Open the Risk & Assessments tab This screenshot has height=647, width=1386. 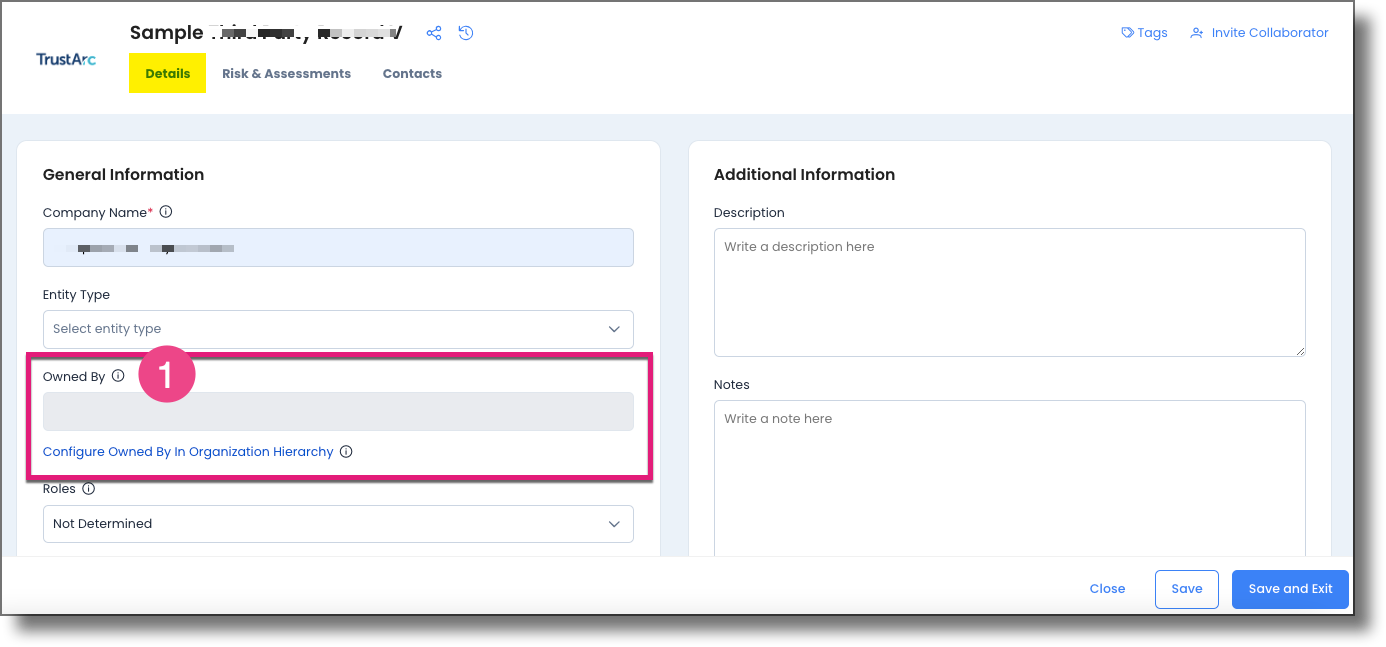click(x=286, y=74)
